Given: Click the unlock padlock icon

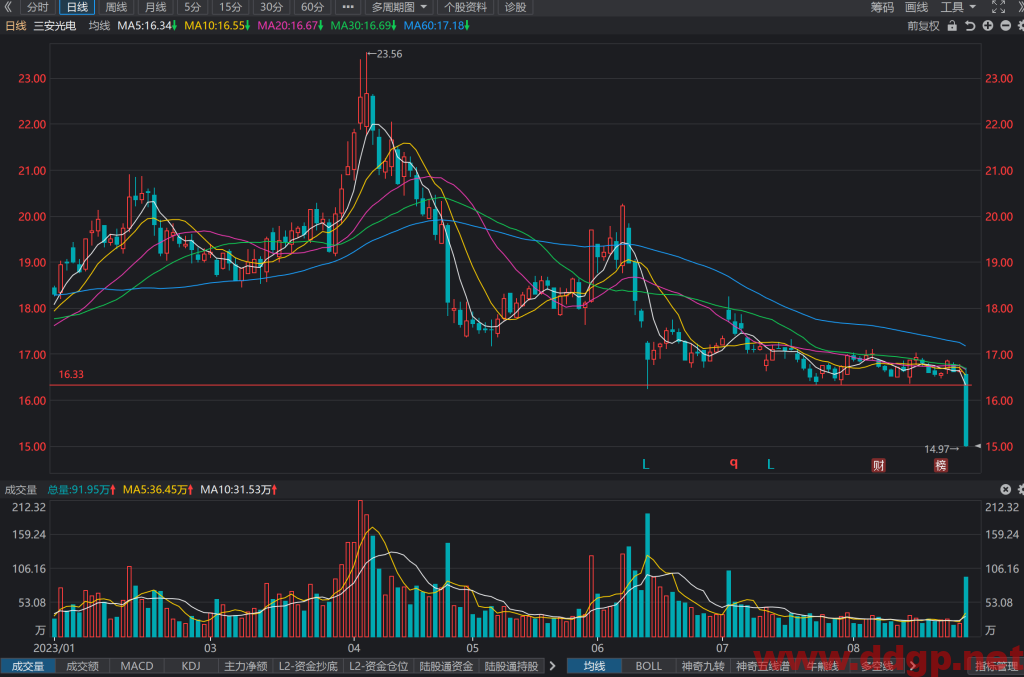Looking at the screenshot, I should 952,25.
